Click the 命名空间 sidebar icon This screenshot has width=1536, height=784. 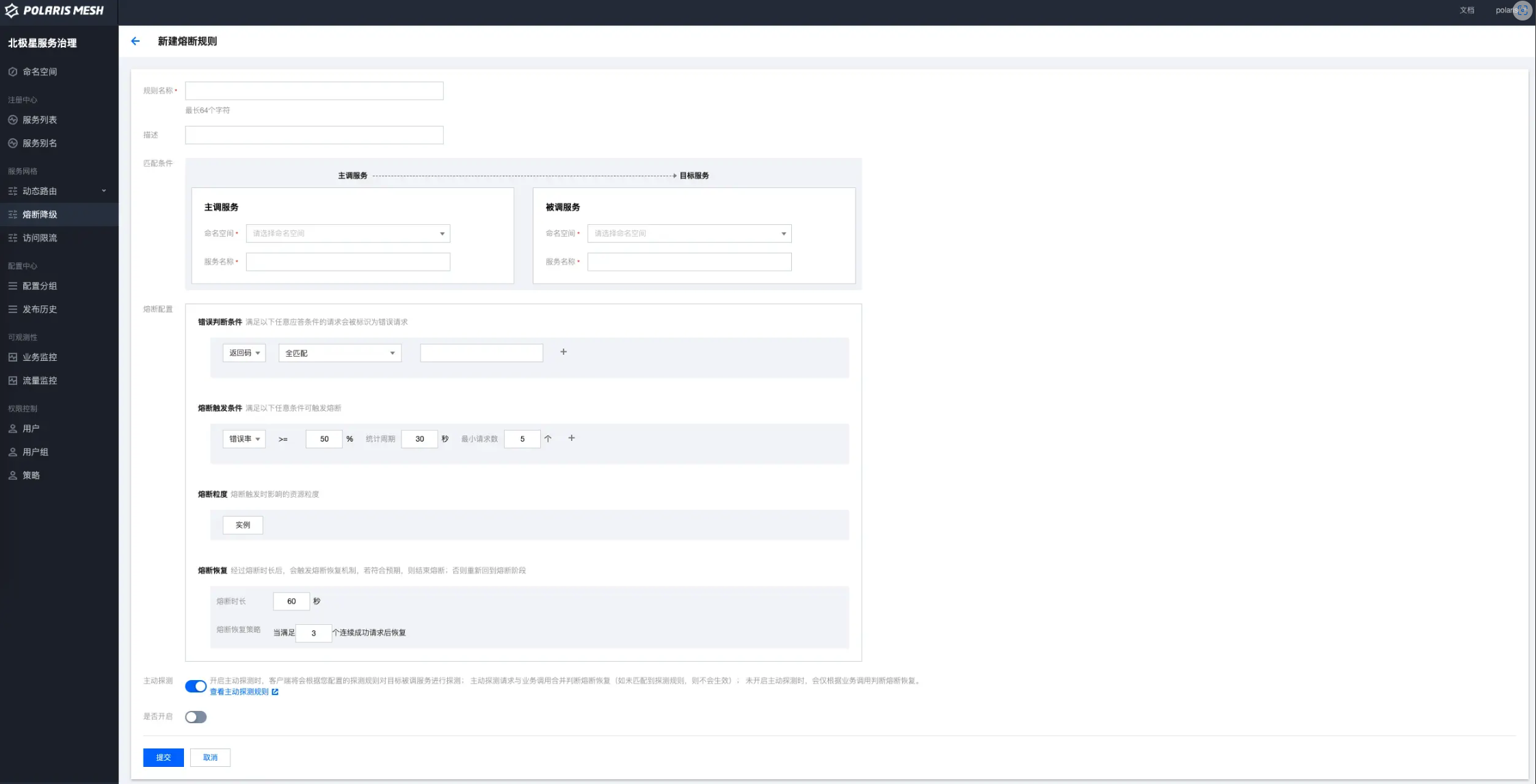click(x=12, y=72)
